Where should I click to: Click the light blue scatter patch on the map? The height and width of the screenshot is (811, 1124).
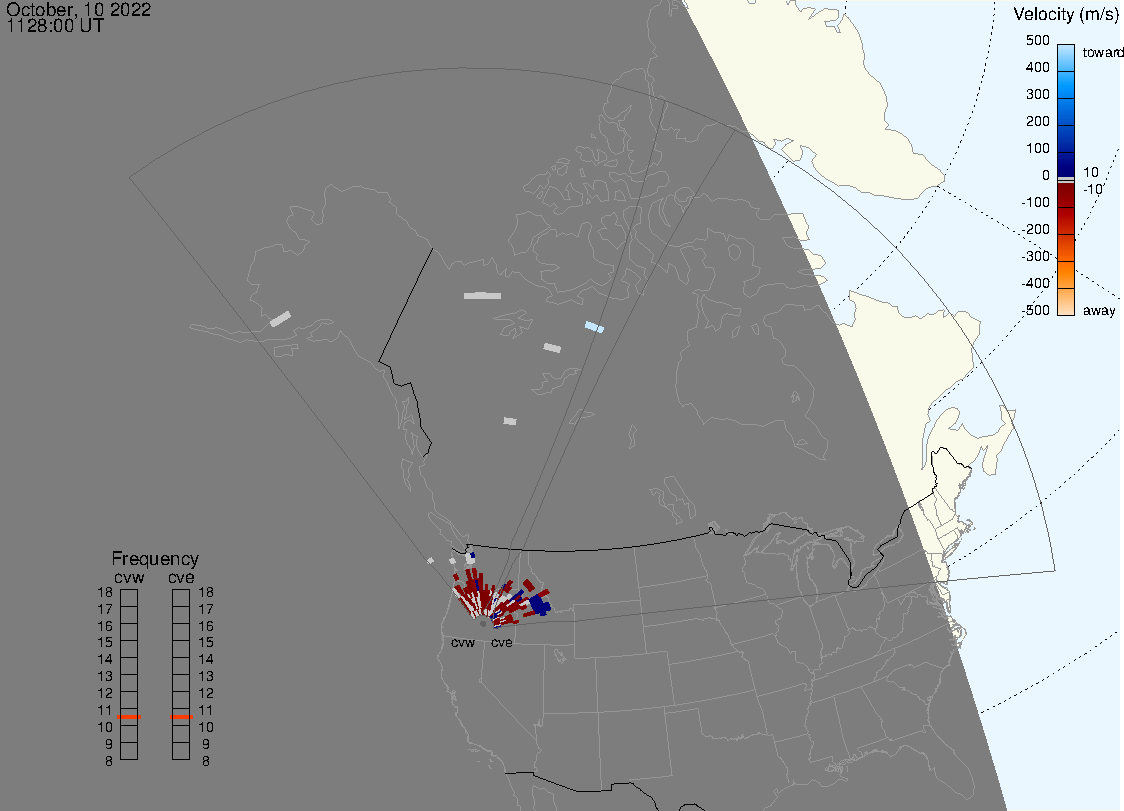[594, 327]
